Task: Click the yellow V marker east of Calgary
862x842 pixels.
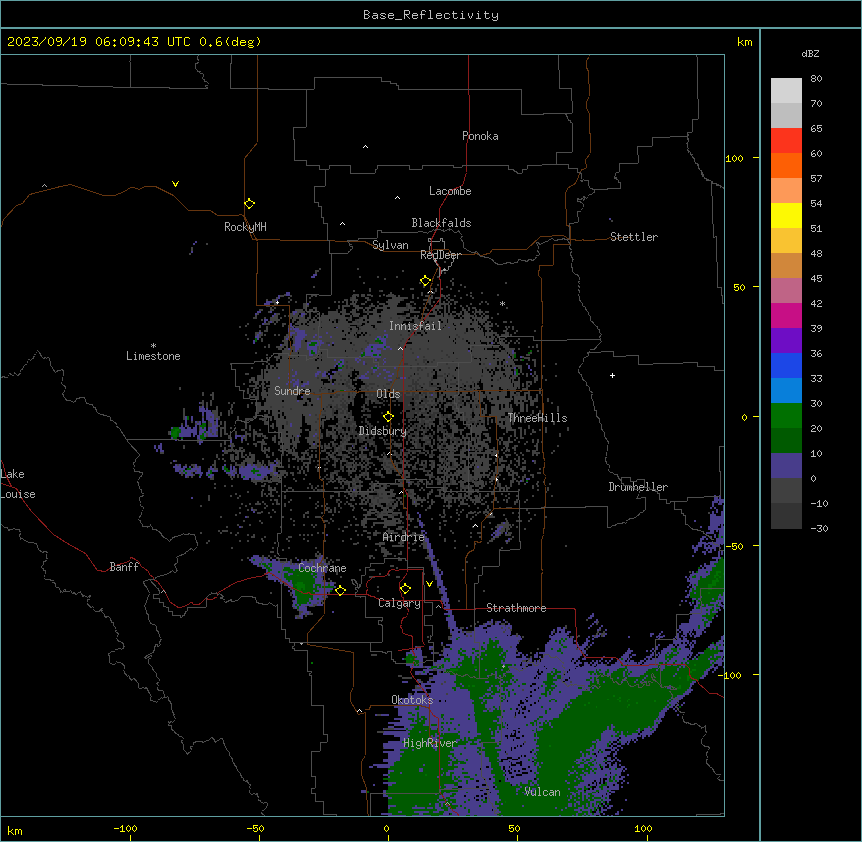Action: click(429, 584)
